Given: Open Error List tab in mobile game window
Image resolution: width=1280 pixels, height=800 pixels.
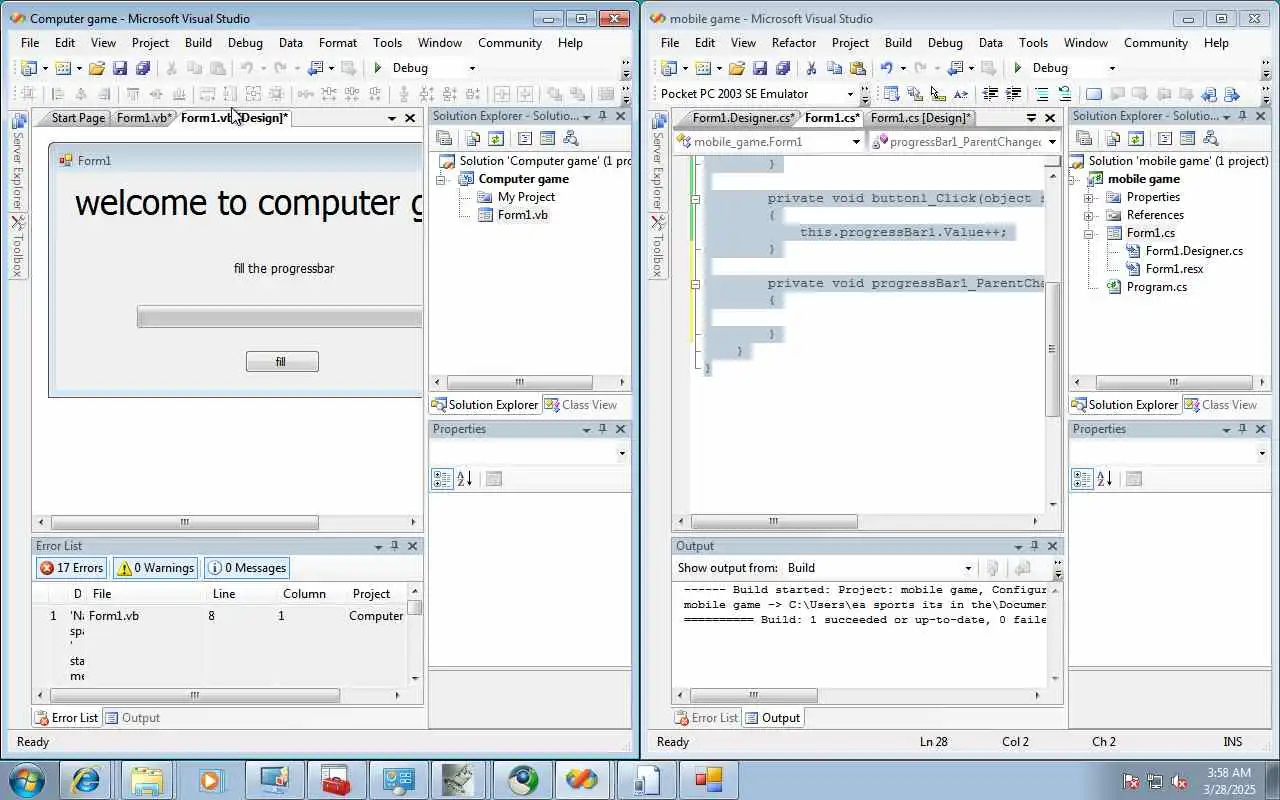Looking at the screenshot, I should [707, 718].
